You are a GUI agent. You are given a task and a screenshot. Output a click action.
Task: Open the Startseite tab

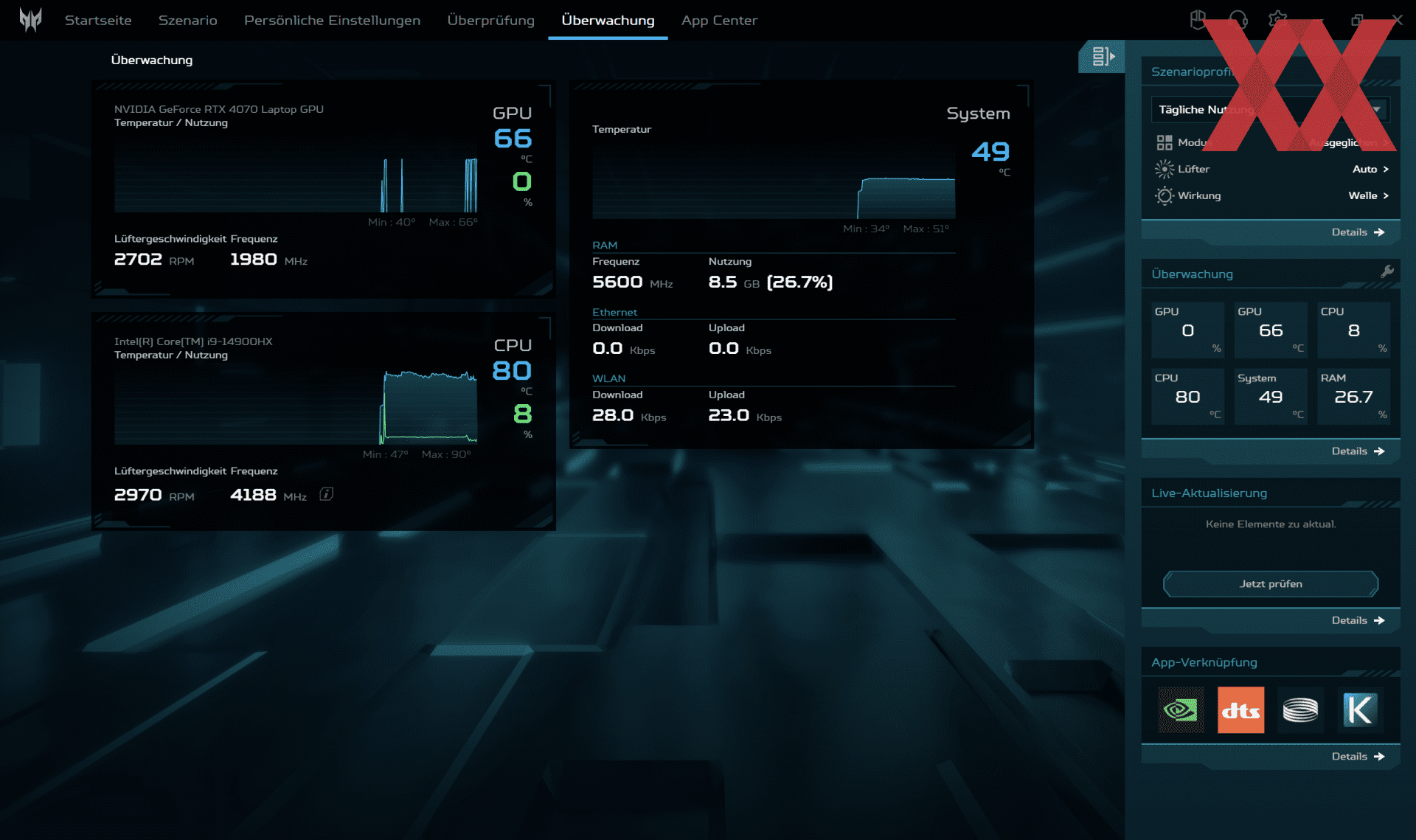click(x=98, y=21)
